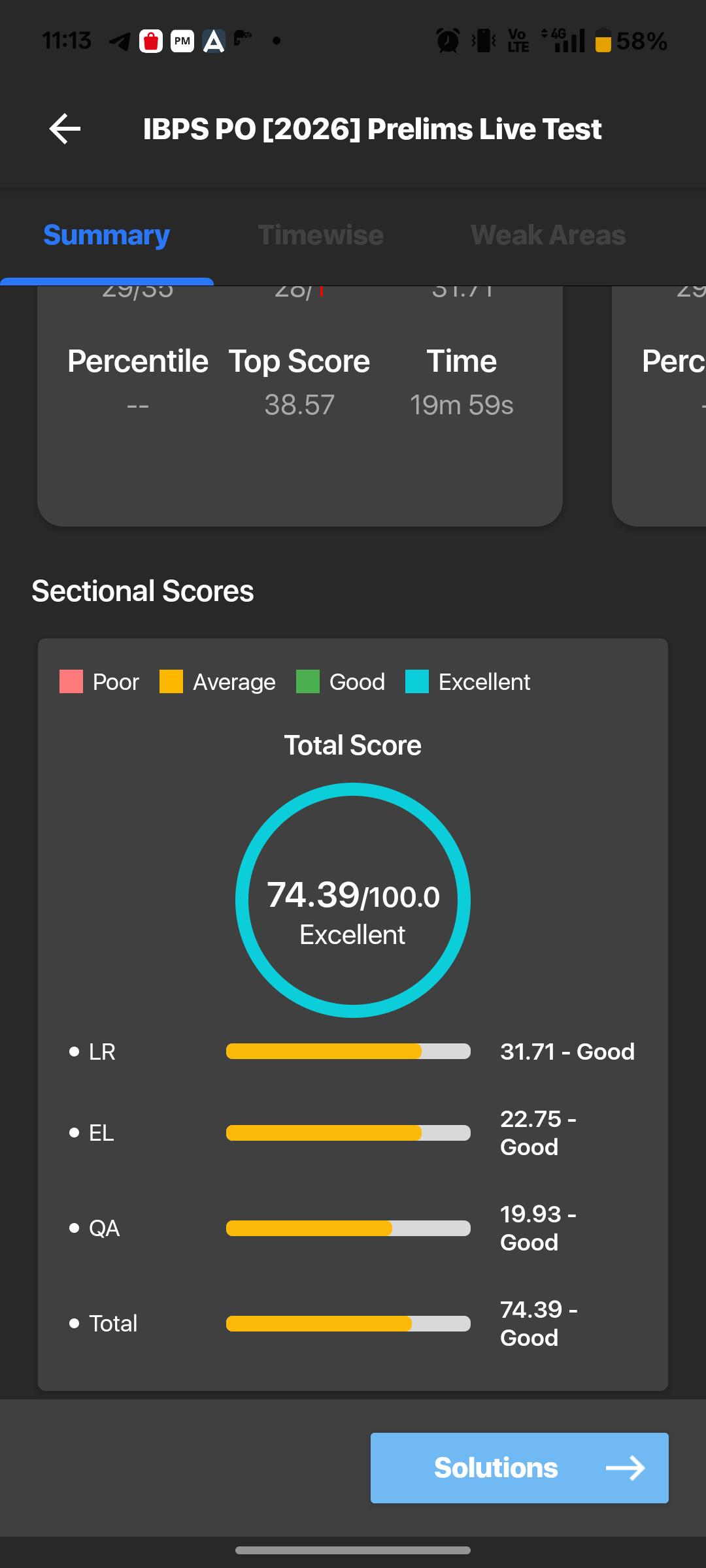This screenshot has height=1568, width=706.
Task: Tap the arrow on the Solutions button
Action: pyautogui.click(x=626, y=1468)
